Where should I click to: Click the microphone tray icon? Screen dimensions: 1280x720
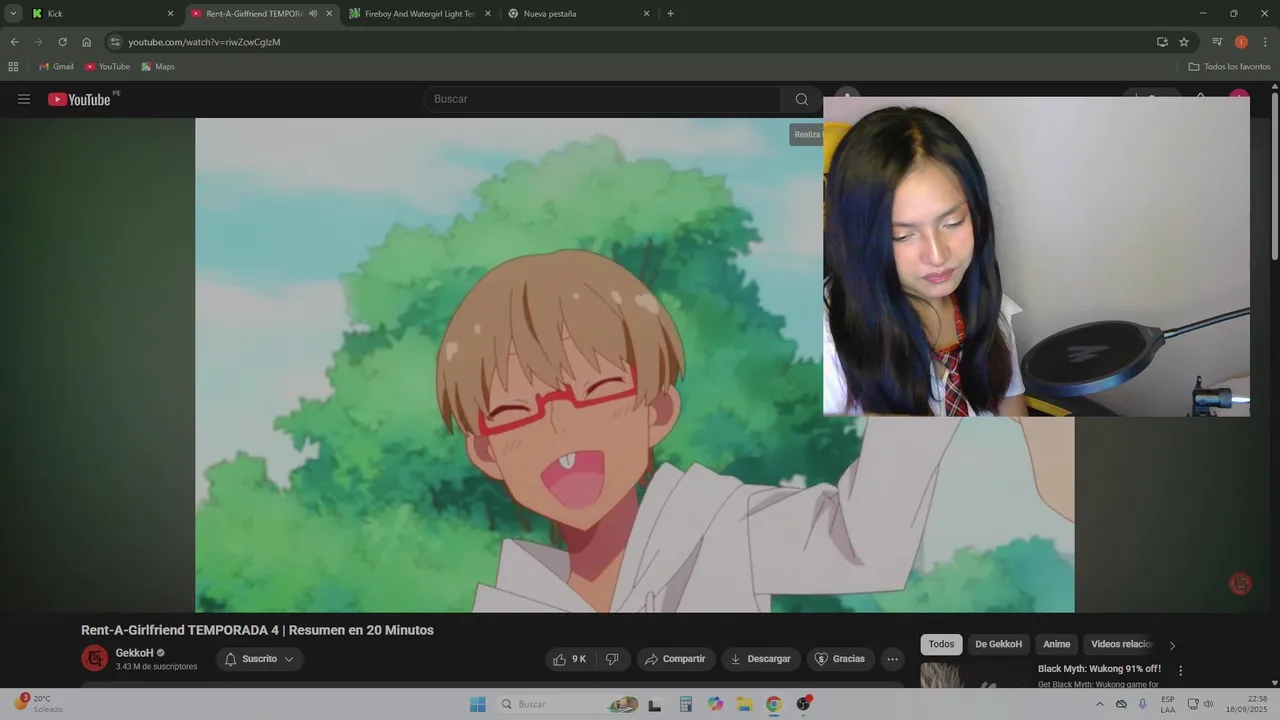pyautogui.click(x=1143, y=704)
